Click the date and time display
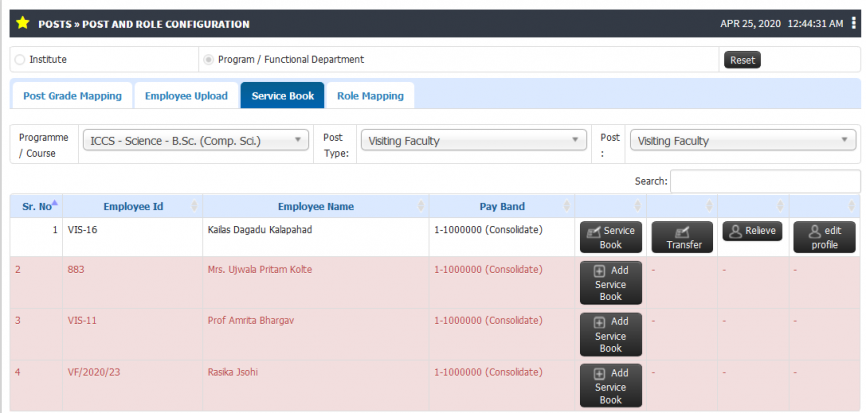866x413 pixels. pyautogui.click(x=781, y=24)
